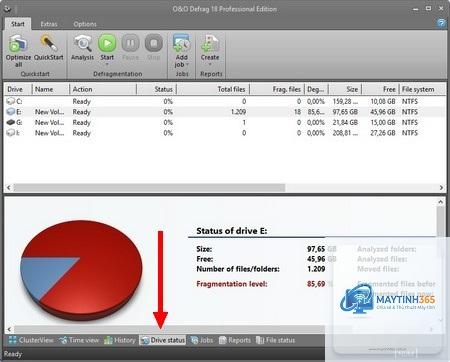Switch to Time view tab
Image resolution: width=450 pixels, height=362 pixels.
(79, 340)
